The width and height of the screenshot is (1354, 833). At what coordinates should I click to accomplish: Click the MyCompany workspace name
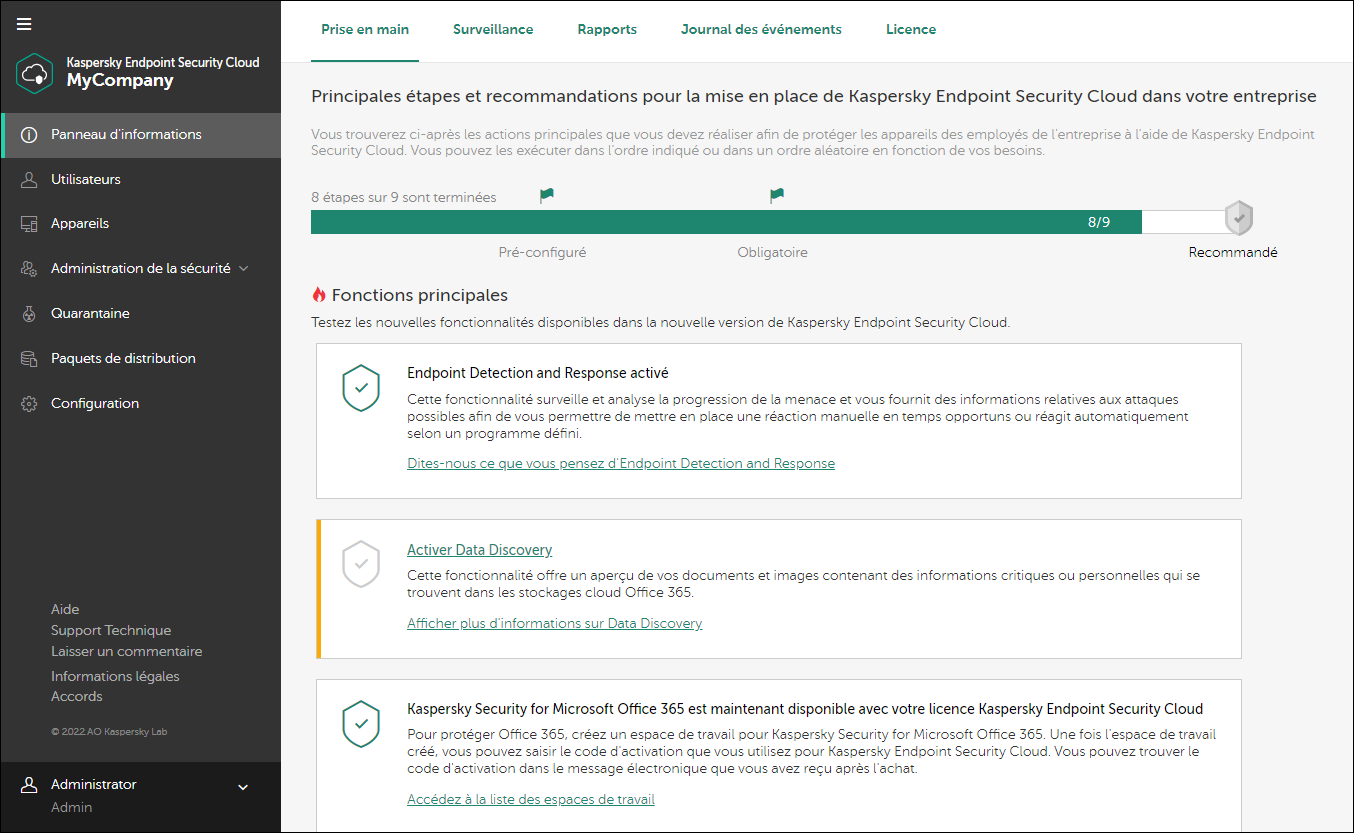120,81
